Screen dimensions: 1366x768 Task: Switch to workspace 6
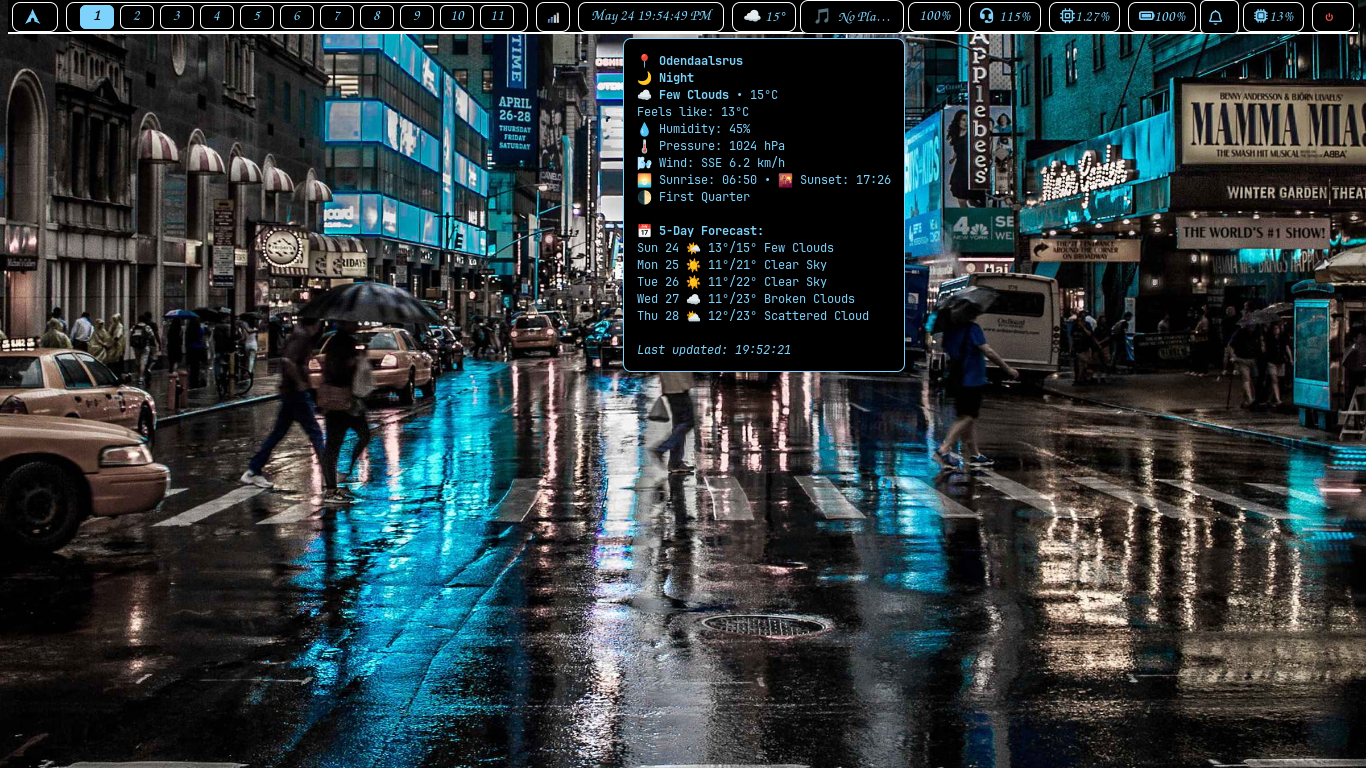297,16
